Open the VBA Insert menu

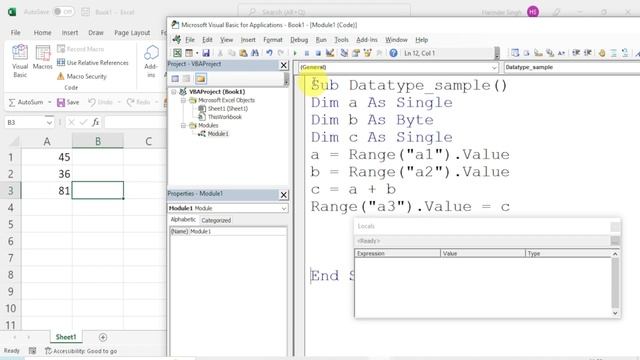pos(248,40)
